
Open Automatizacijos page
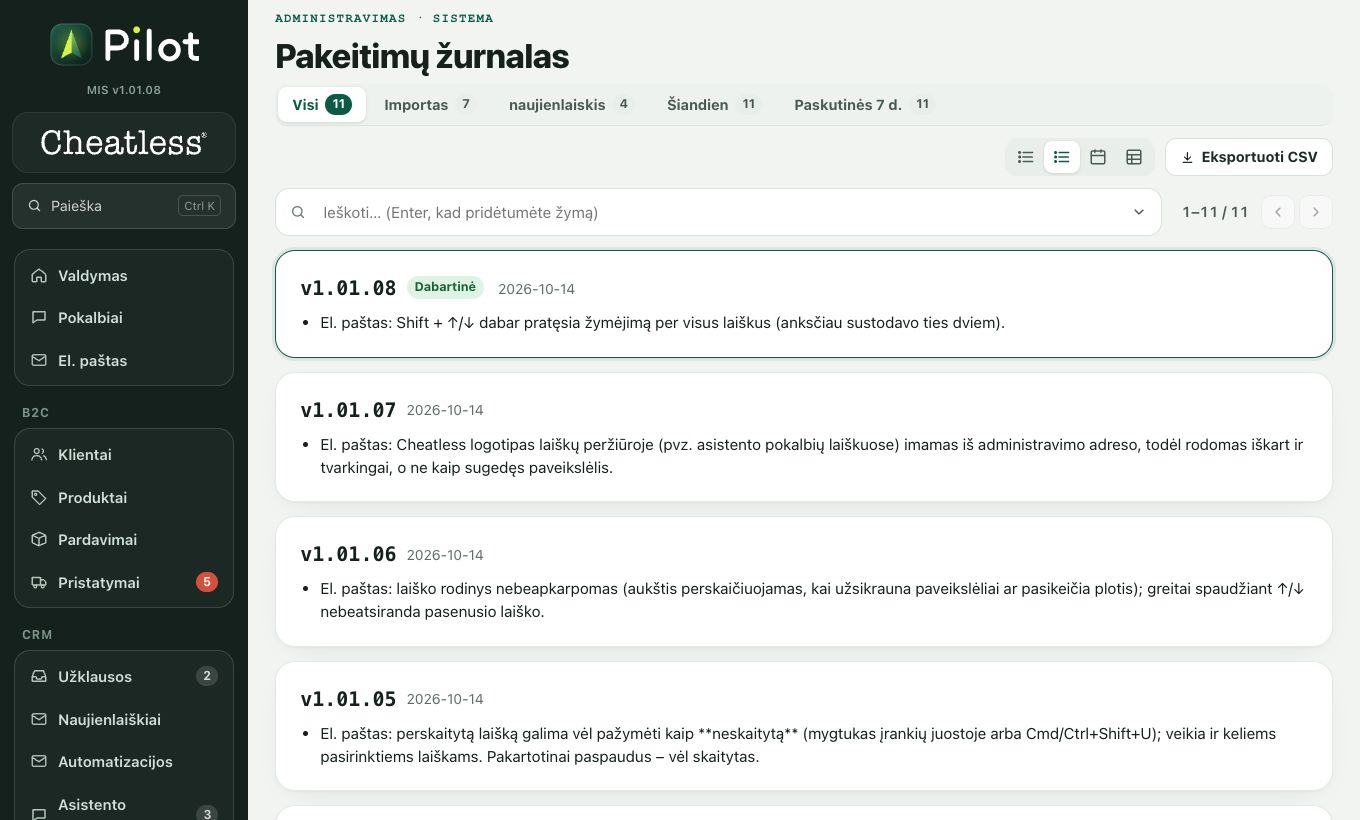pyautogui.click(x=124, y=762)
